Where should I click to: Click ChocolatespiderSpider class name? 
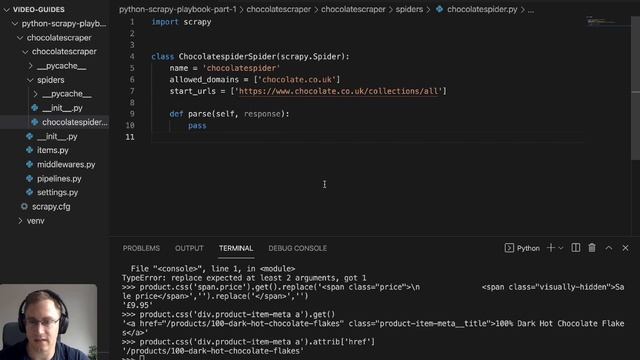(x=227, y=57)
